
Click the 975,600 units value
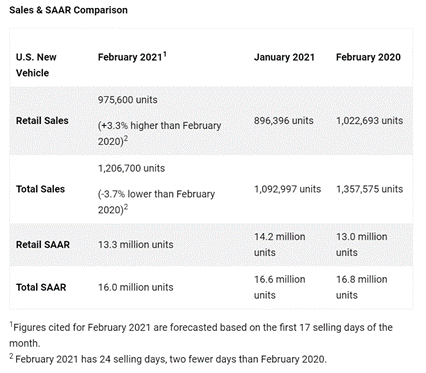point(128,100)
